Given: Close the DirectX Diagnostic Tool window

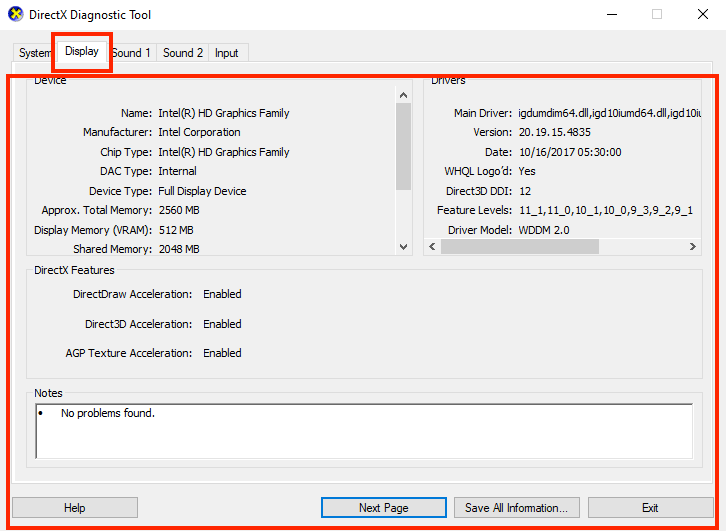Looking at the screenshot, I should pyautogui.click(x=703, y=14).
